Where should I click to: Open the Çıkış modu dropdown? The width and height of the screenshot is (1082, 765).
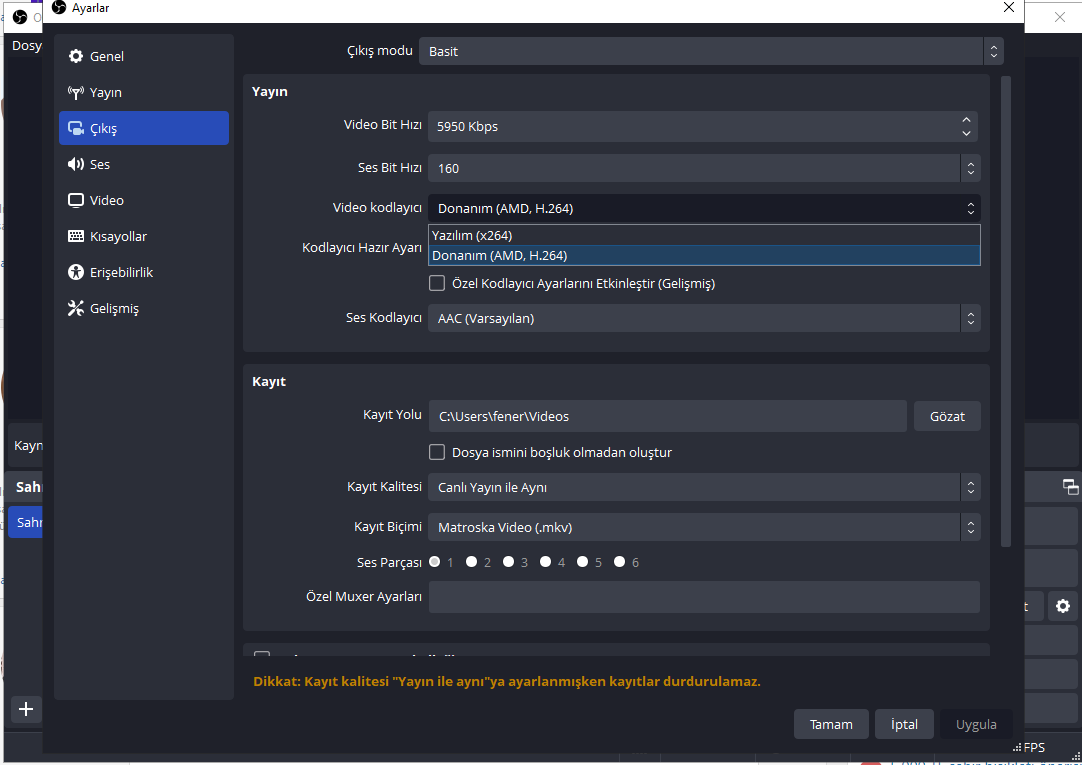pos(711,51)
